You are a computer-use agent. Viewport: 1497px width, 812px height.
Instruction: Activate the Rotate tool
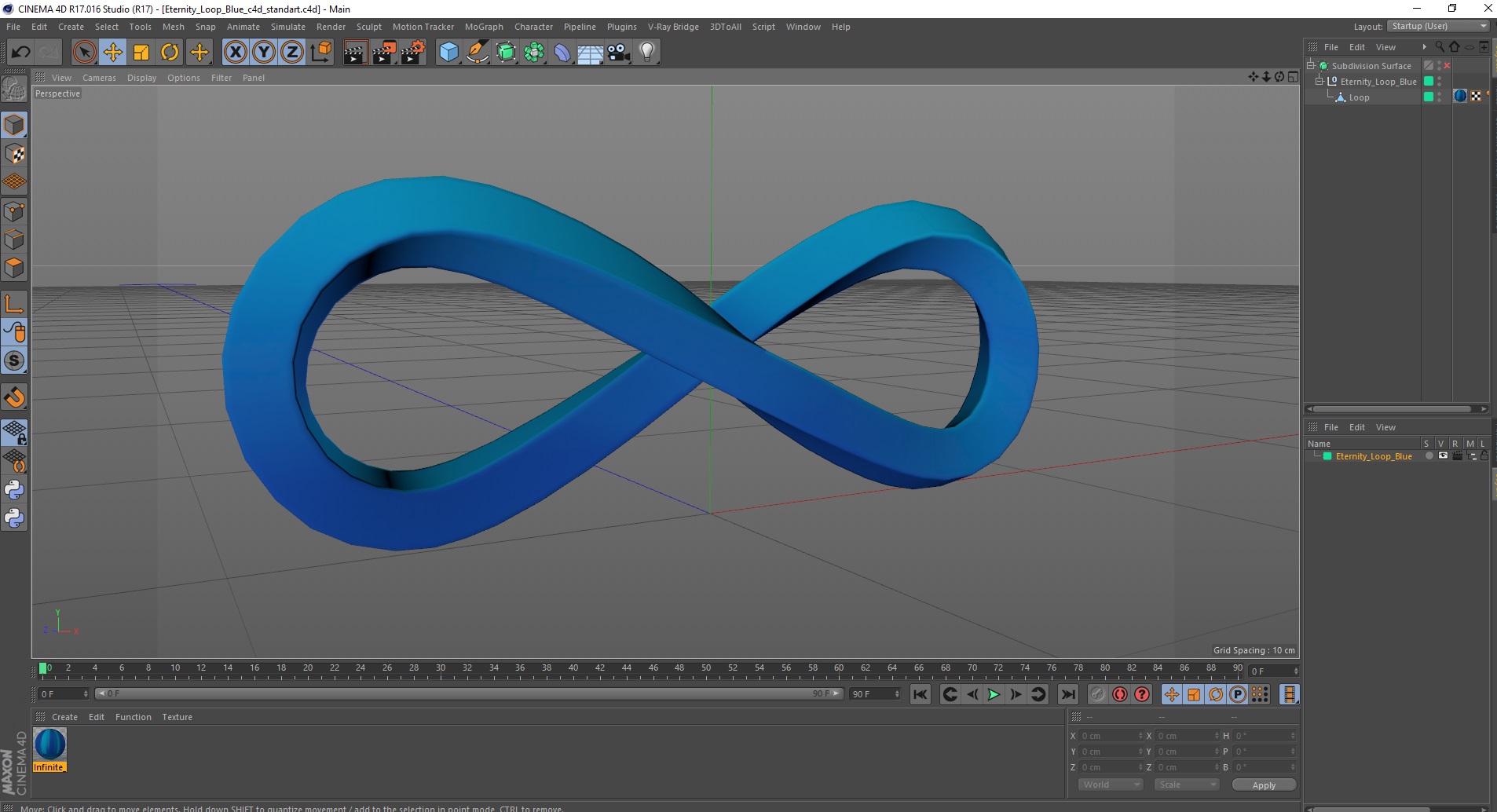[170, 53]
